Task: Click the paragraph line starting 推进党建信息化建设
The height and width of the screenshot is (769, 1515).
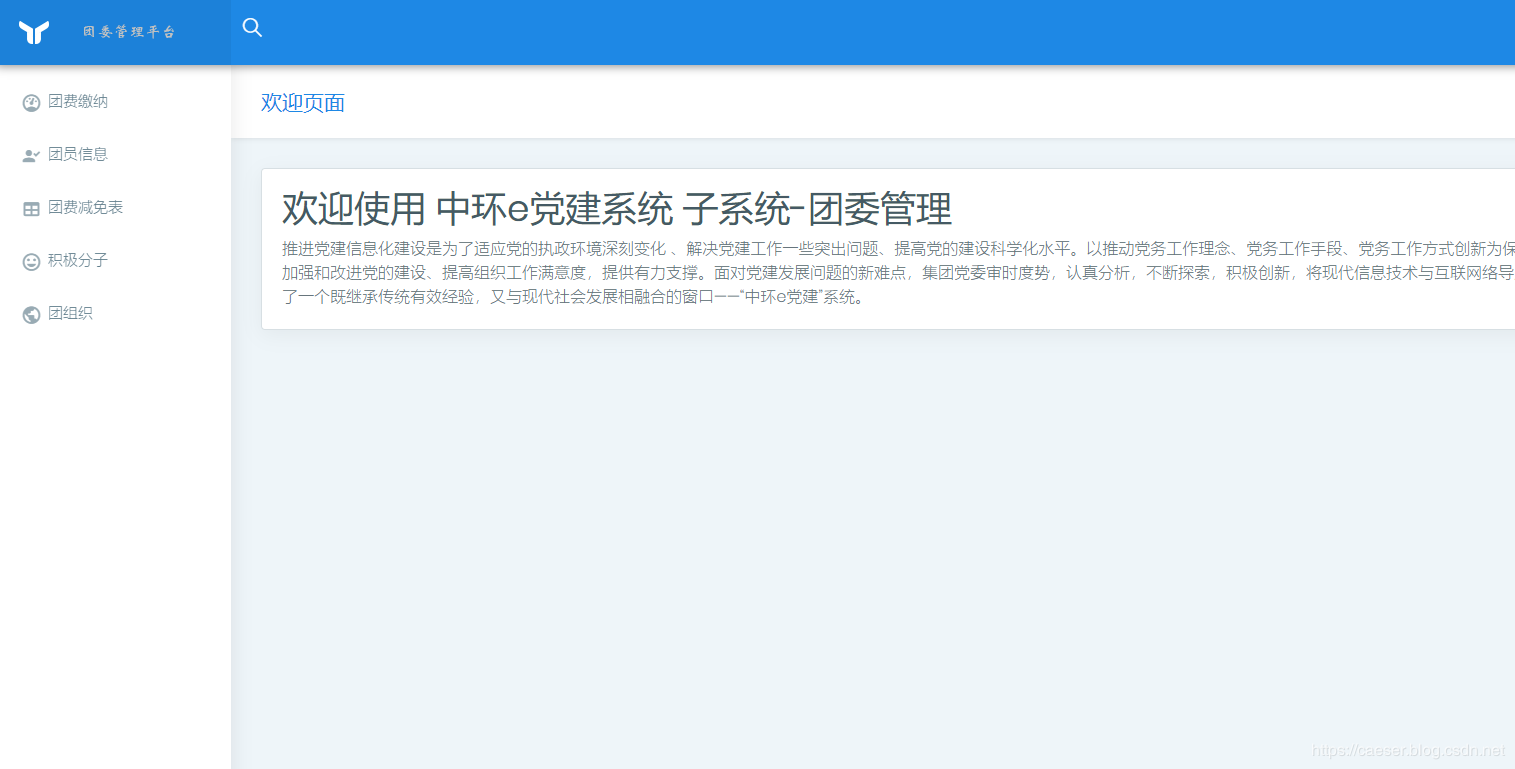Action: [898, 249]
